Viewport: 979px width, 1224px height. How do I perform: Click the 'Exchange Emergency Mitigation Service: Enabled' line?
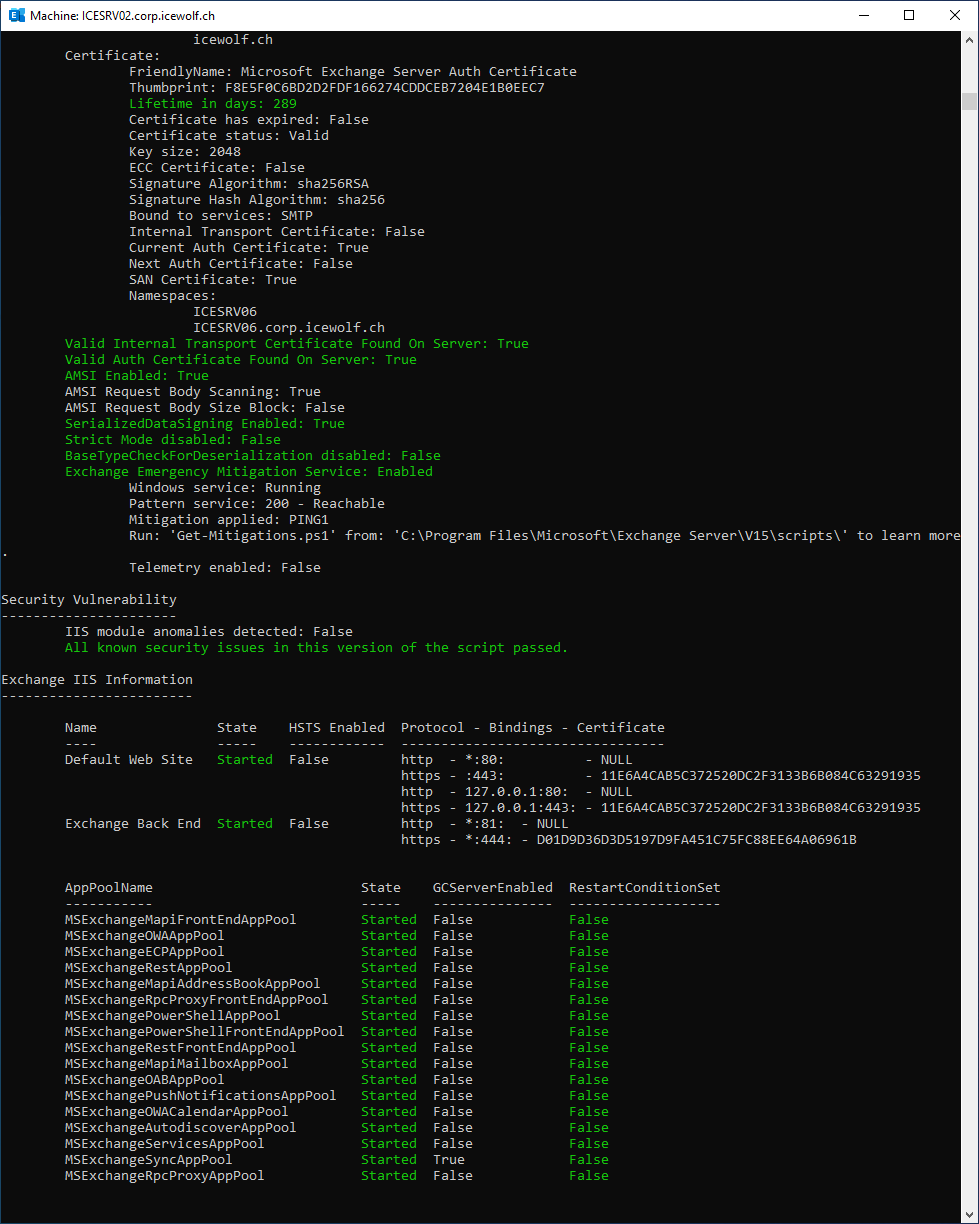248,472
